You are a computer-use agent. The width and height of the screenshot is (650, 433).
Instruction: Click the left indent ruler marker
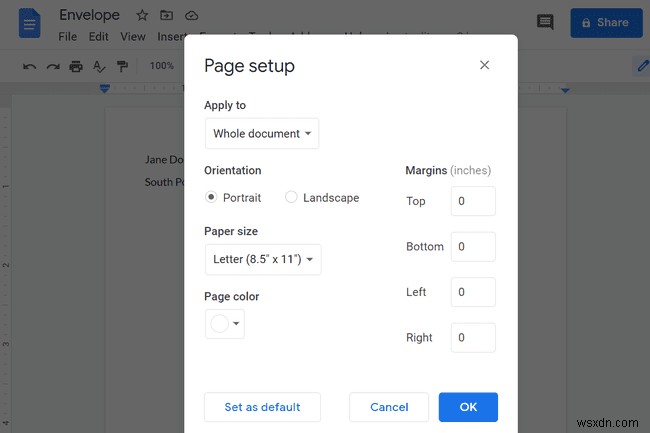coord(105,88)
